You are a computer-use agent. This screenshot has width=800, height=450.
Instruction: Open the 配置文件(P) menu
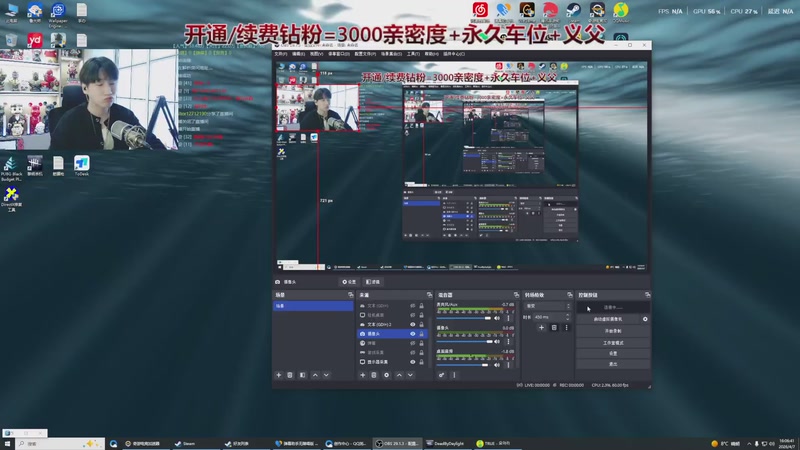coord(365,54)
